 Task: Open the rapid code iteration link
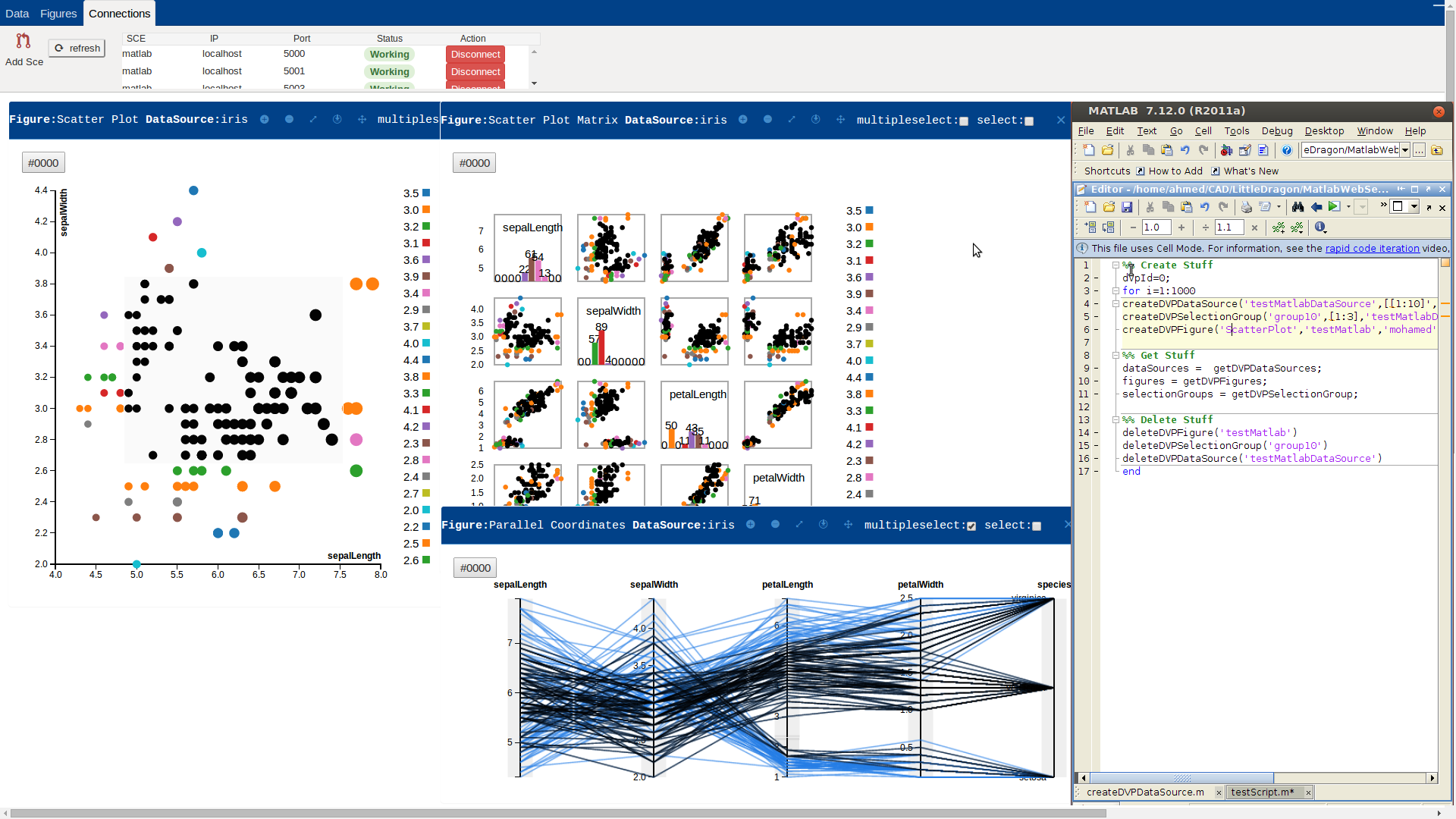click(1372, 248)
